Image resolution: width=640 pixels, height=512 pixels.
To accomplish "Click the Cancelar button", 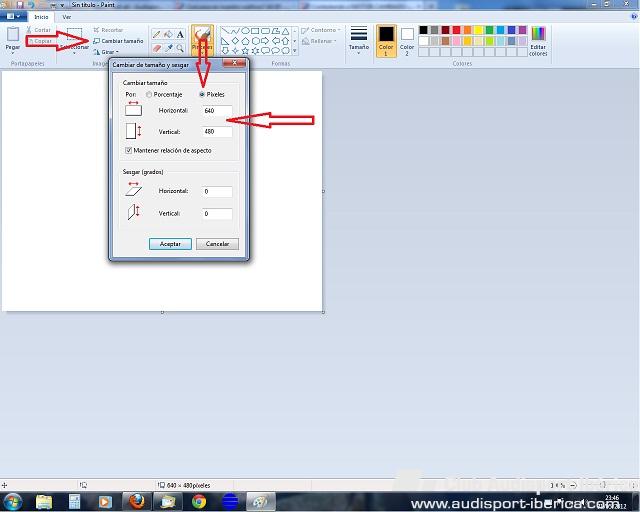I will click(217, 244).
